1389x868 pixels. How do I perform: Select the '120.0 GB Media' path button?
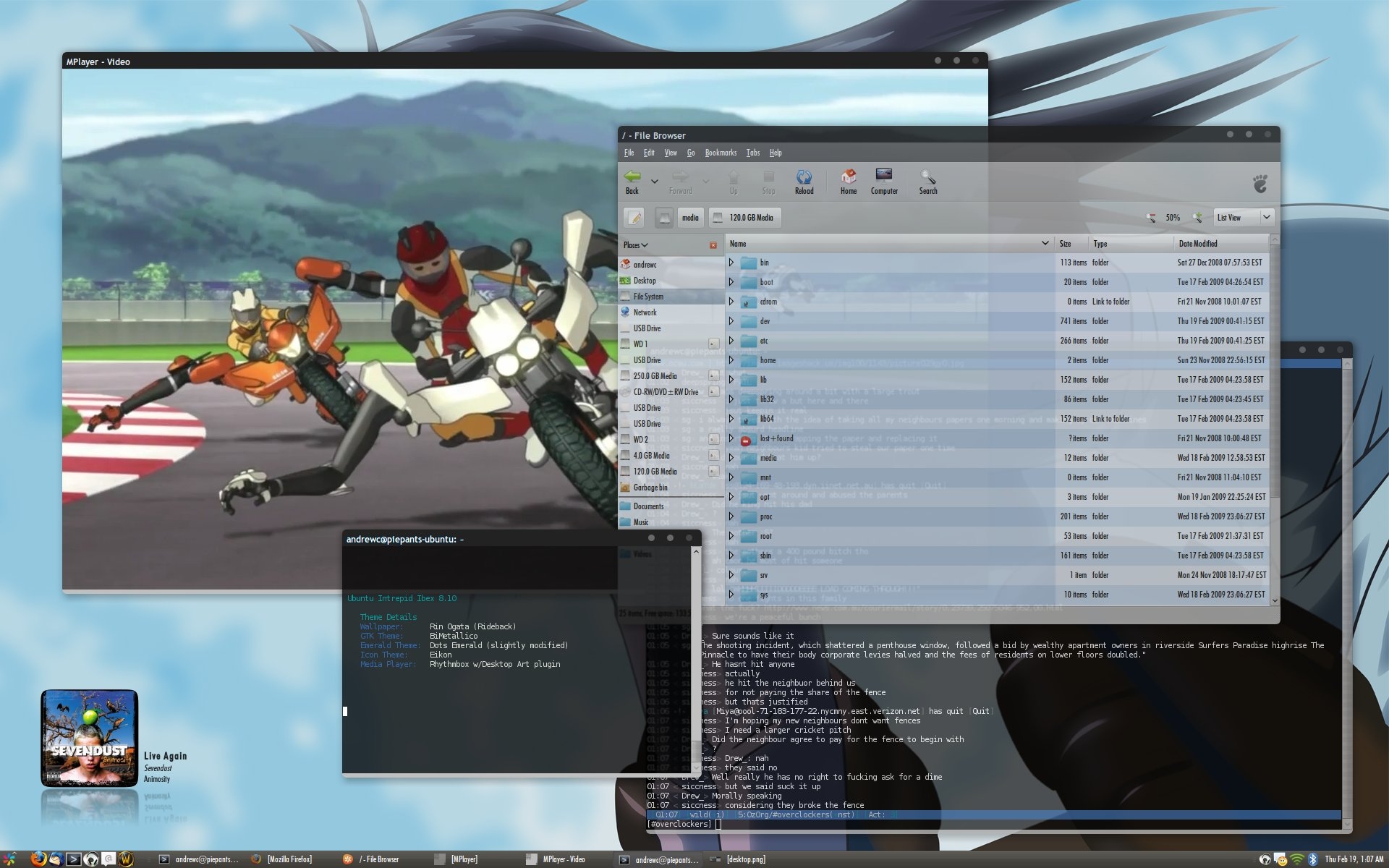[744, 218]
